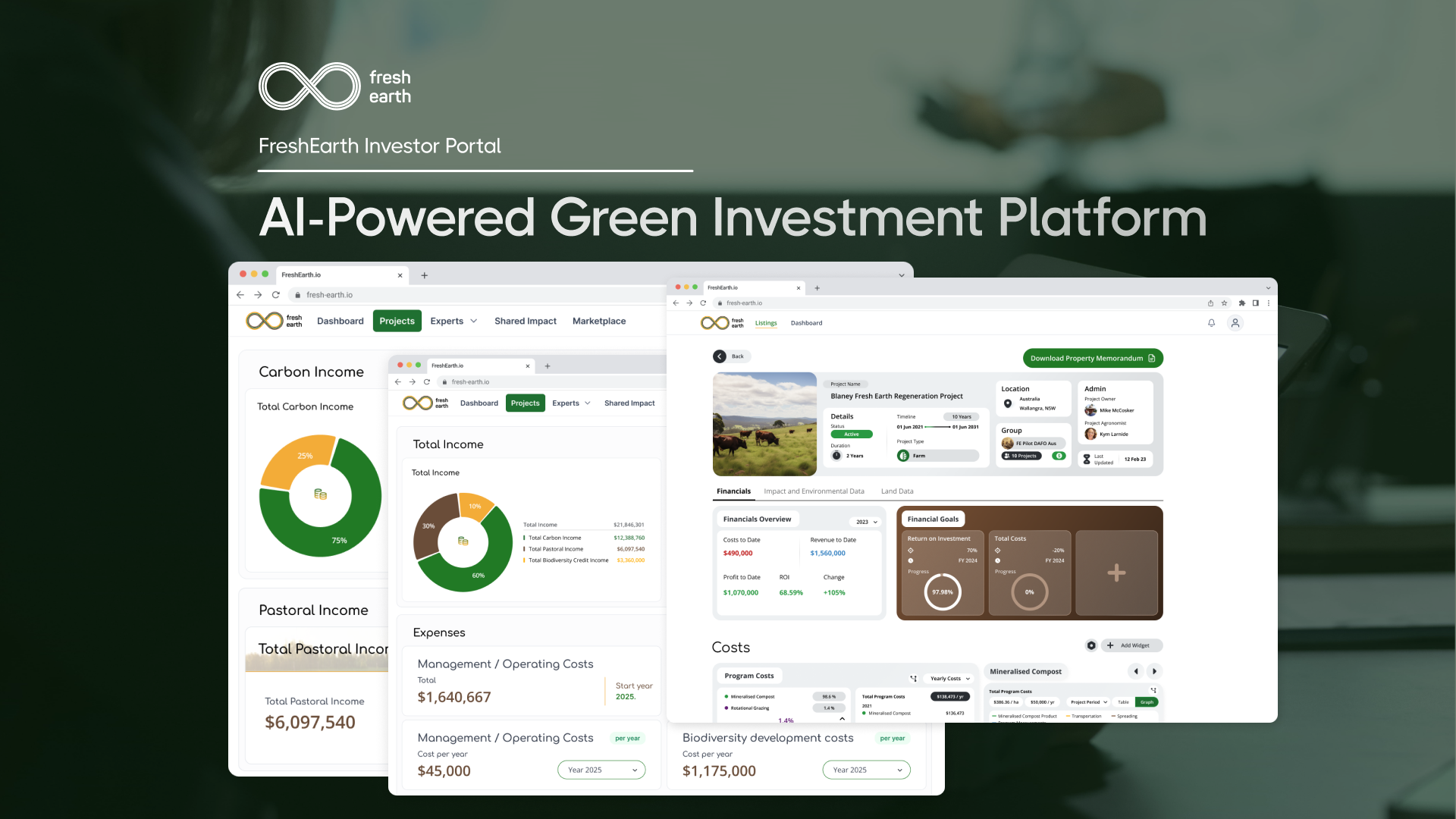Click the Return on Investment progress ring
1456x819 pixels.
tap(943, 592)
